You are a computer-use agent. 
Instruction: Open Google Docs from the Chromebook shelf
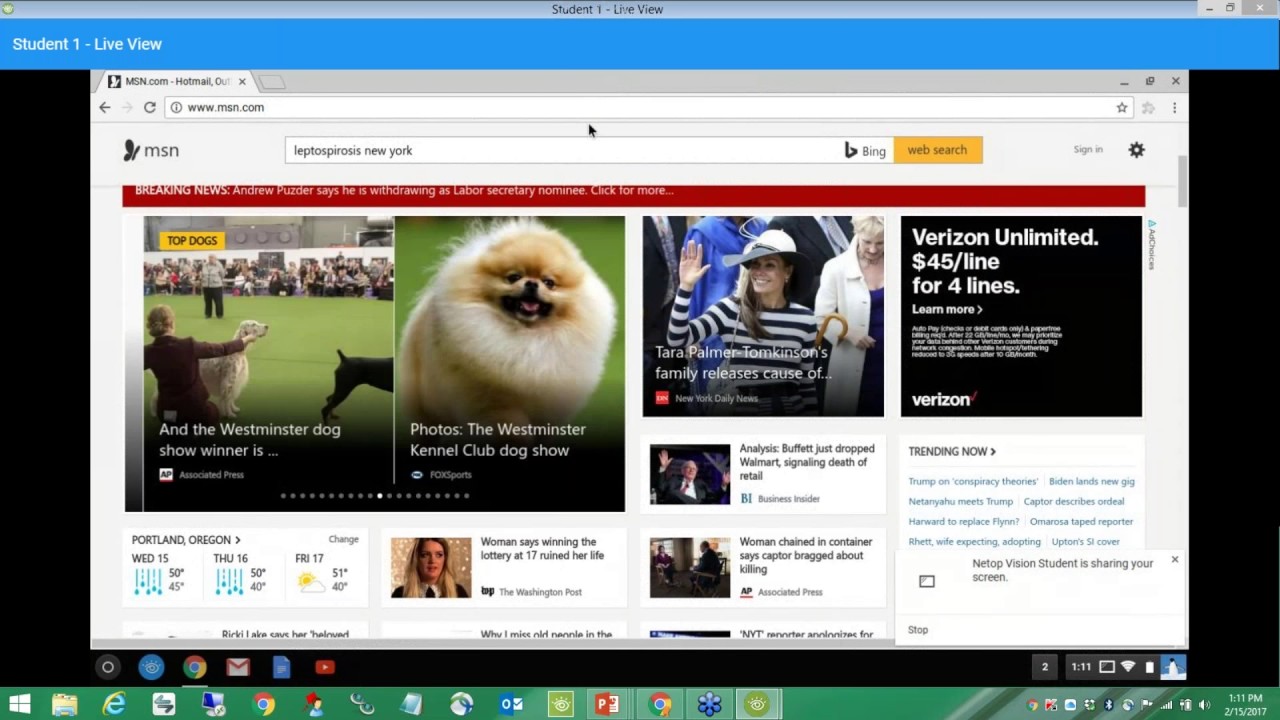(281, 667)
